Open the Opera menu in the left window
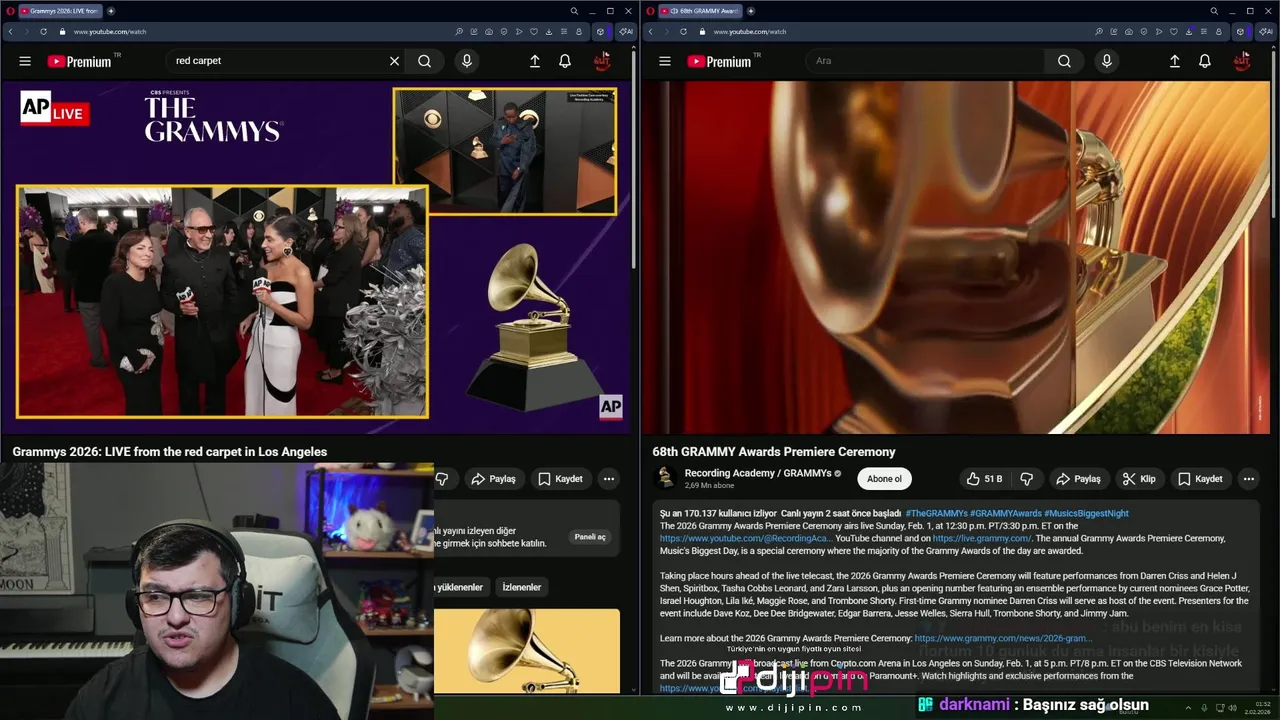Screen dimensions: 1280x720 tap(9, 11)
